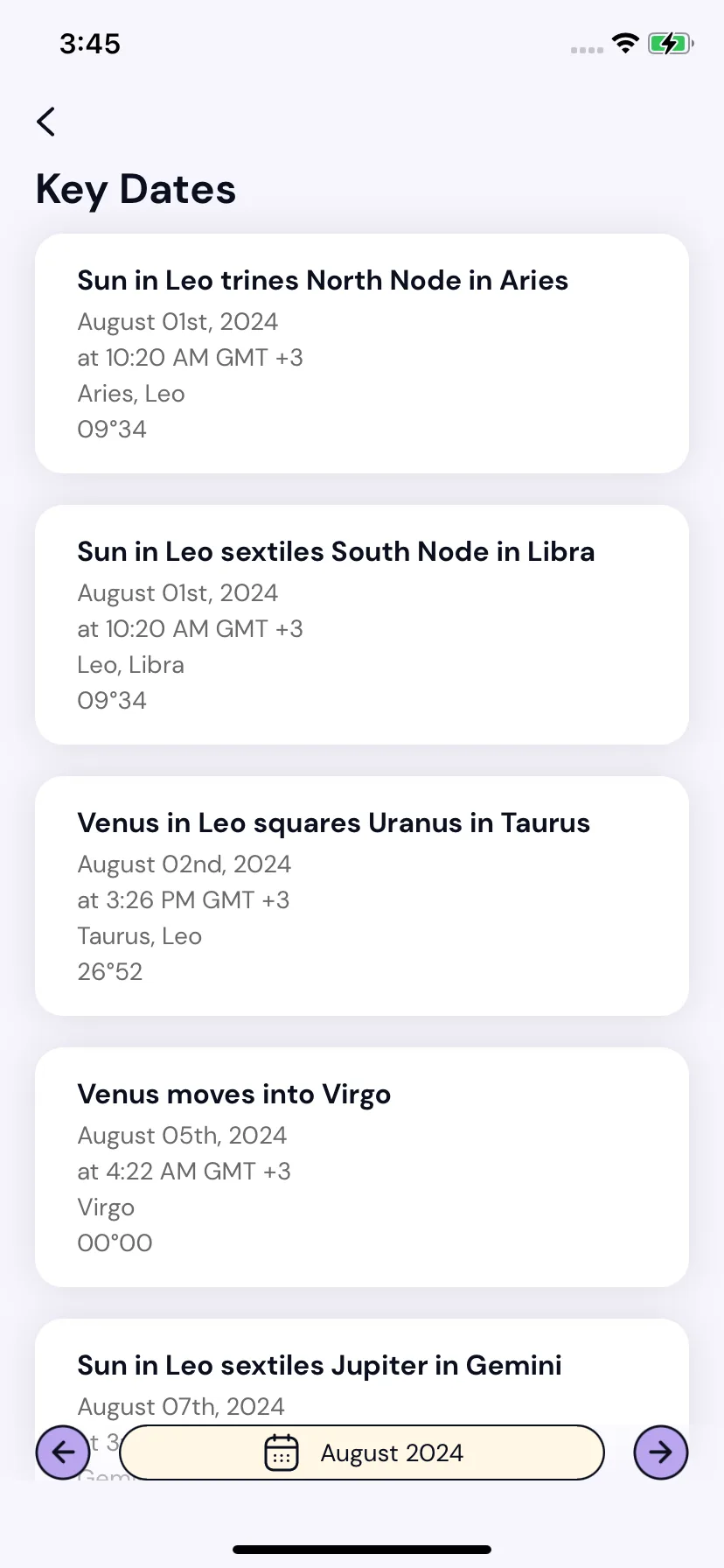724x1568 pixels.
Task: Tap the 26°52 degree value
Action: 110,972
